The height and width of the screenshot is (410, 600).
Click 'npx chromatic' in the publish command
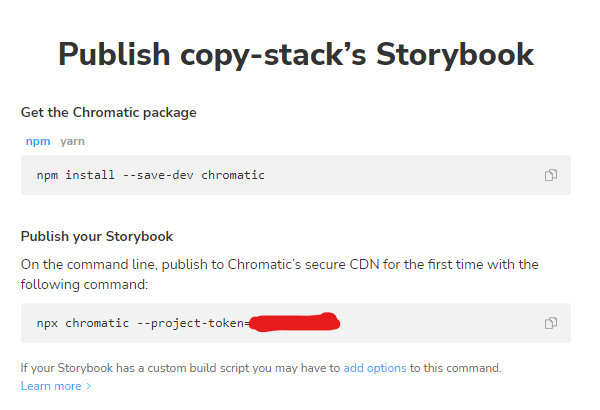(x=87, y=323)
